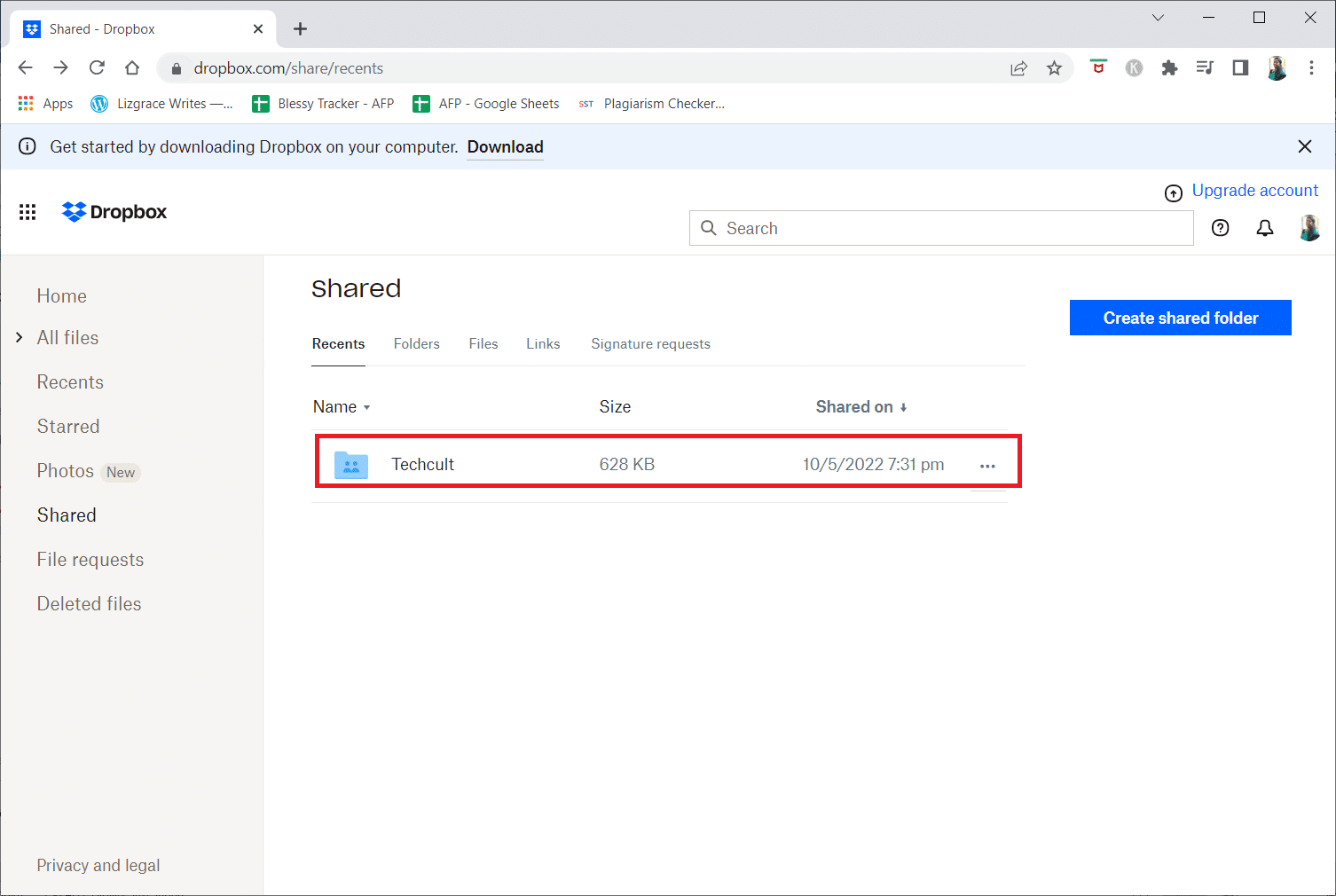
Task: Open Deleted files in the sidebar
Action: click(89, 604)
